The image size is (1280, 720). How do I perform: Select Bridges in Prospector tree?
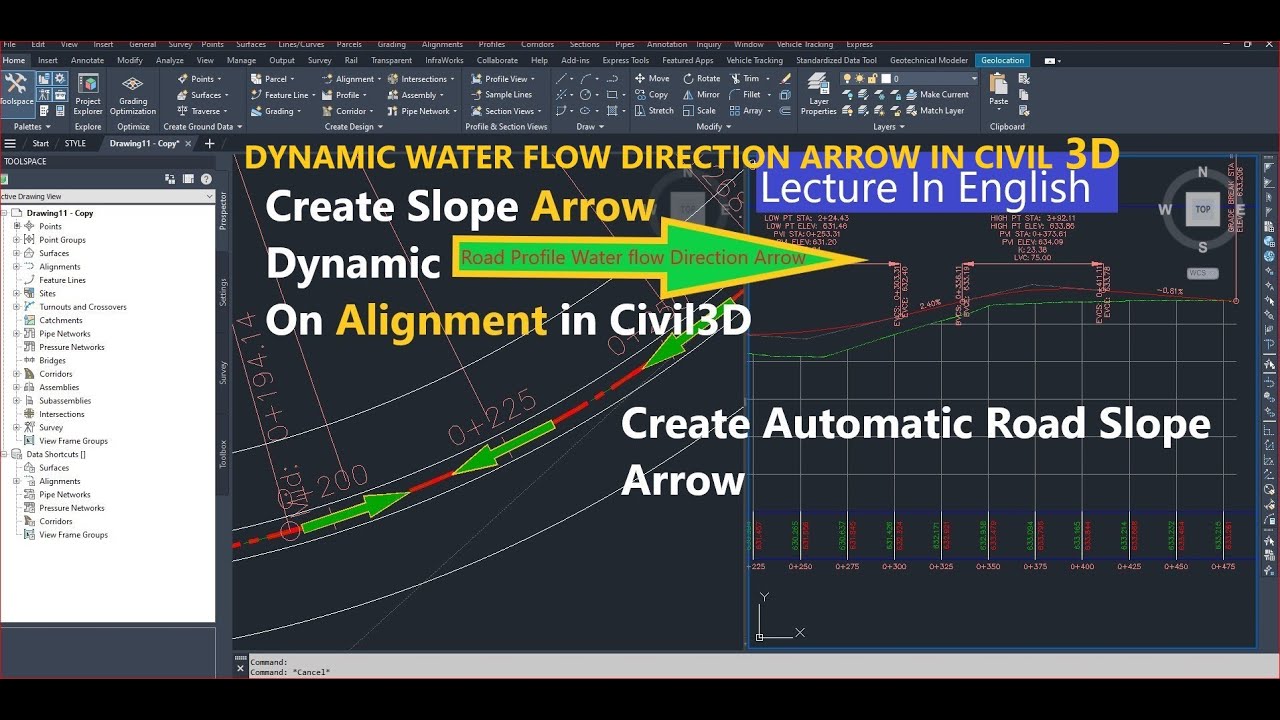pos(52,360)
